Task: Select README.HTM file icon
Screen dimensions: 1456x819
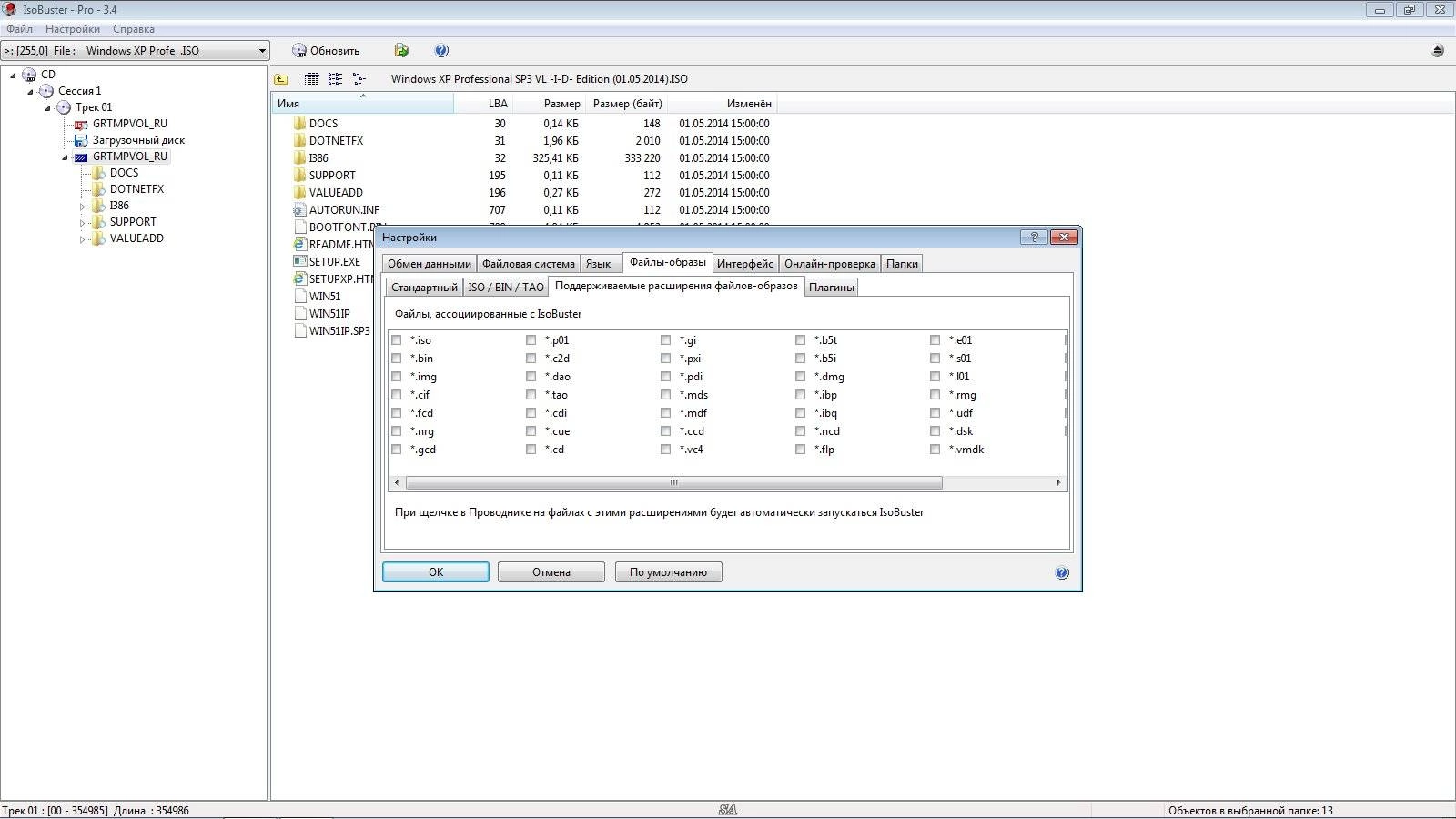Action: 299,244
